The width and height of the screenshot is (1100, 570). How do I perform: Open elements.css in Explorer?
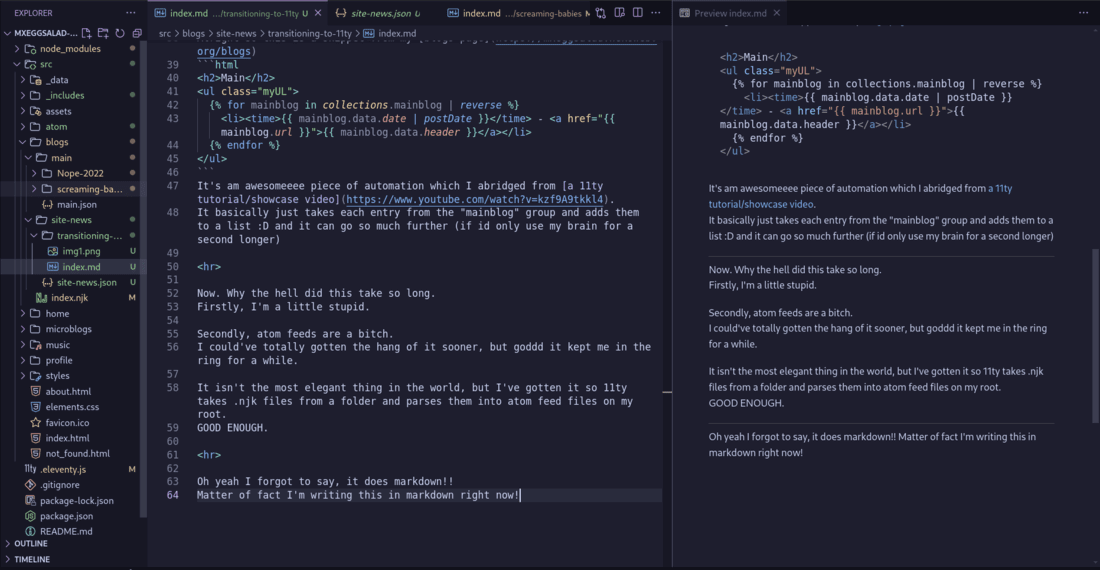70,407
